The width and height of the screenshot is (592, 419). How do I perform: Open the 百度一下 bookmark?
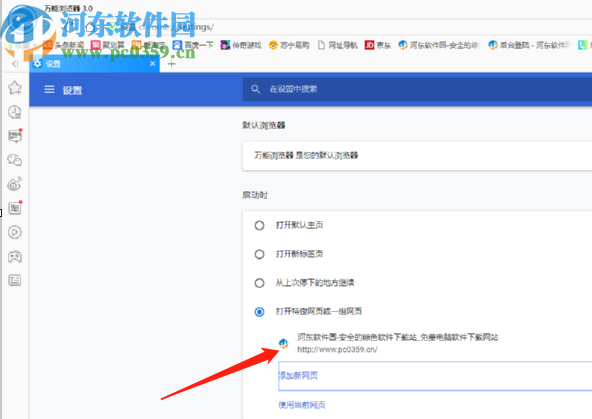click(193, 45)
